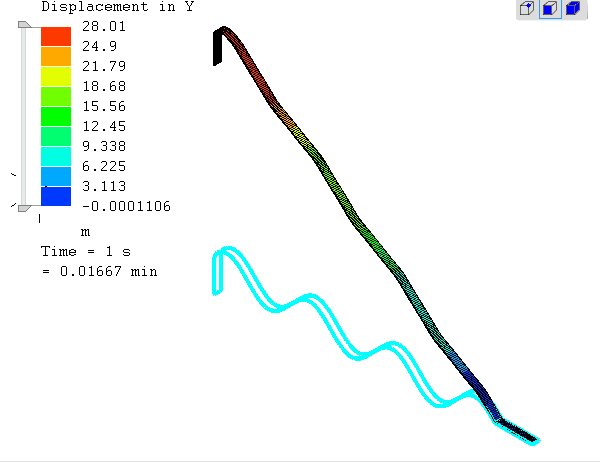The height and width of the screenshot is (462, 600).
Task: Click the 21.79 legend value
Action: pos(104,66)
